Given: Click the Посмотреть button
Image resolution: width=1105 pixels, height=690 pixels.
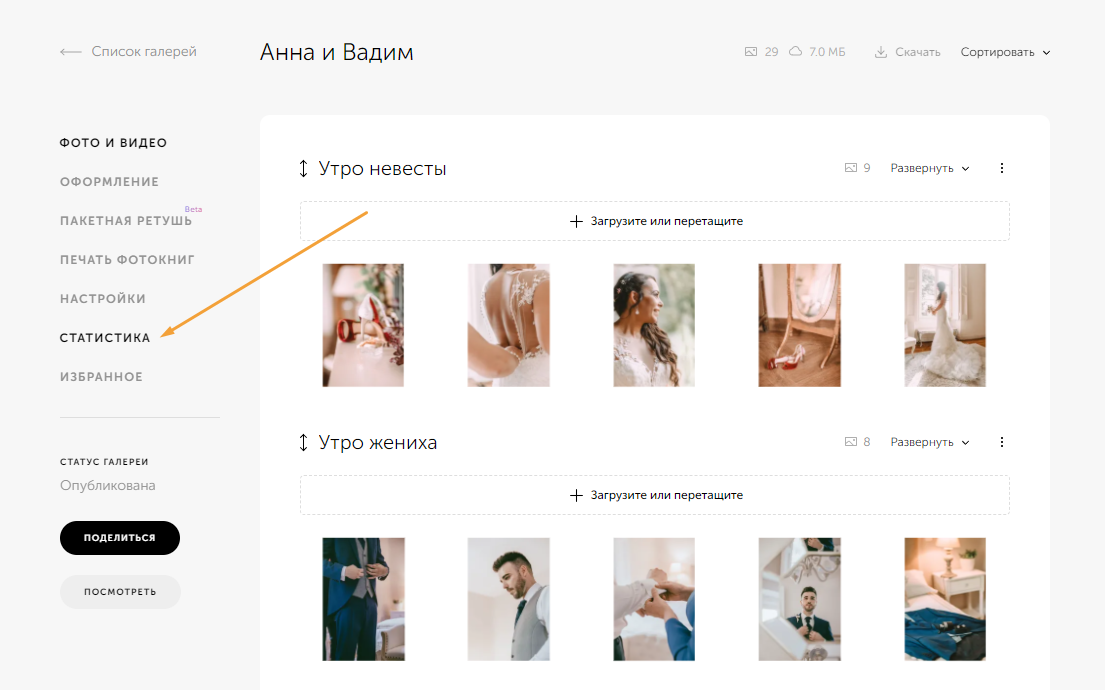Looking at the screenshot, I should (x=120, y=592).
